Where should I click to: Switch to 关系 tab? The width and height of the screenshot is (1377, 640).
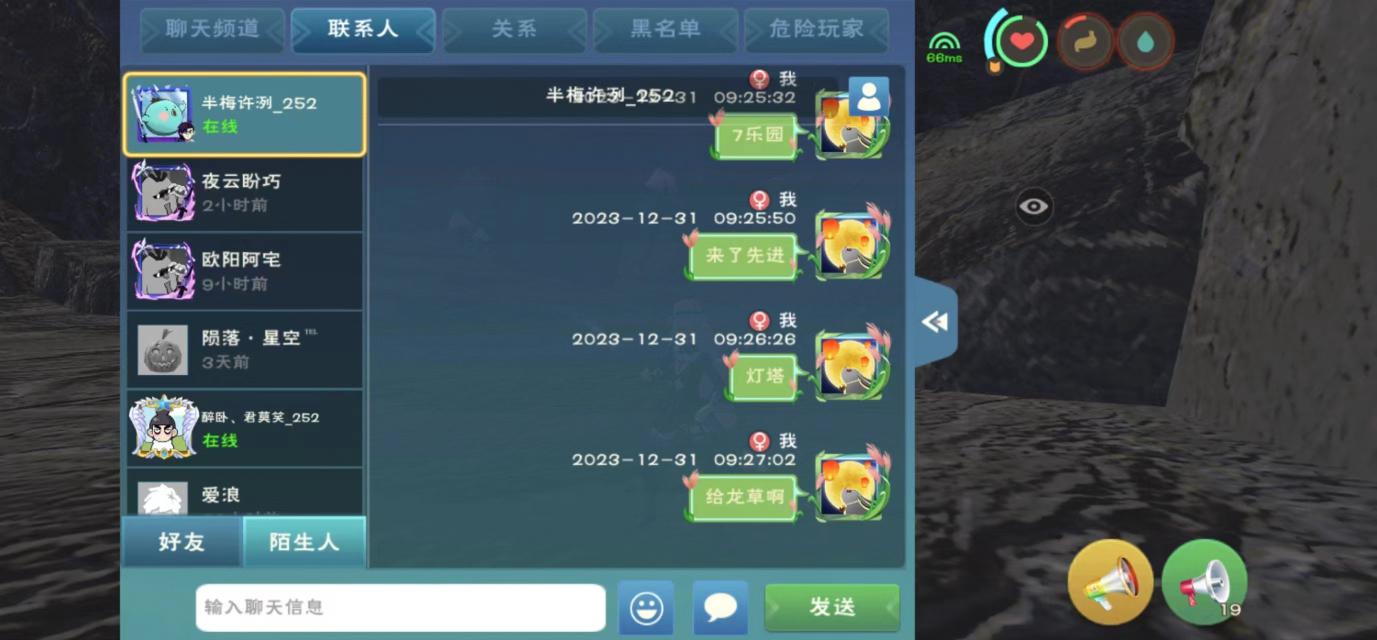point(514,30)
